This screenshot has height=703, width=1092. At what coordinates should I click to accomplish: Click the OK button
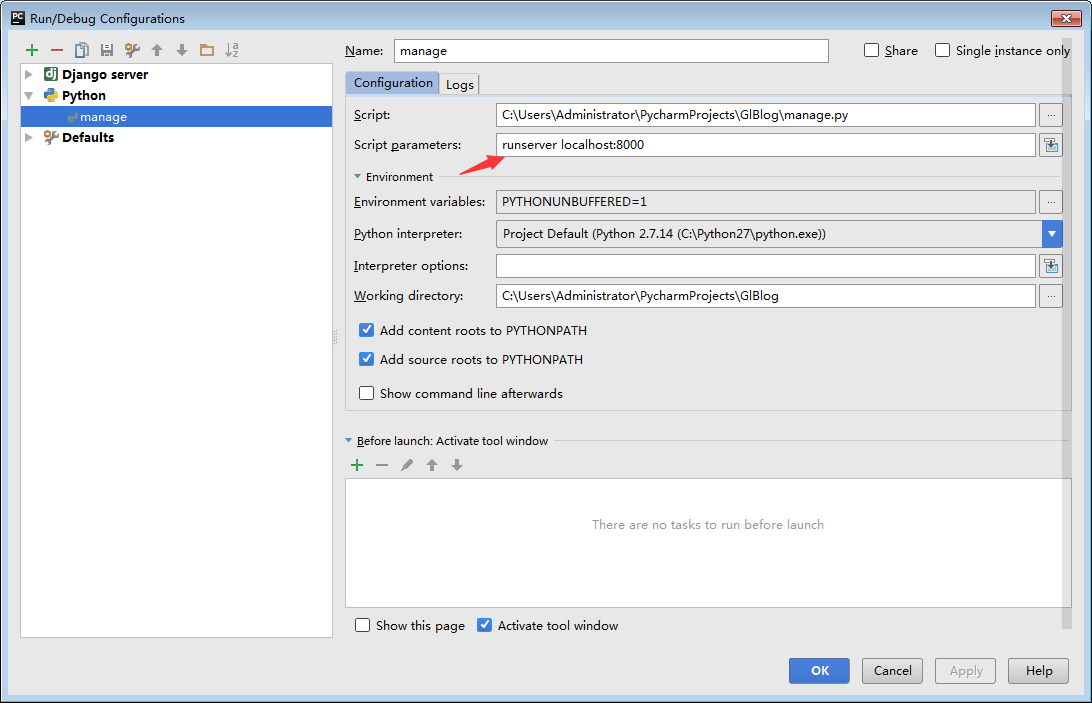pos(819,671)
